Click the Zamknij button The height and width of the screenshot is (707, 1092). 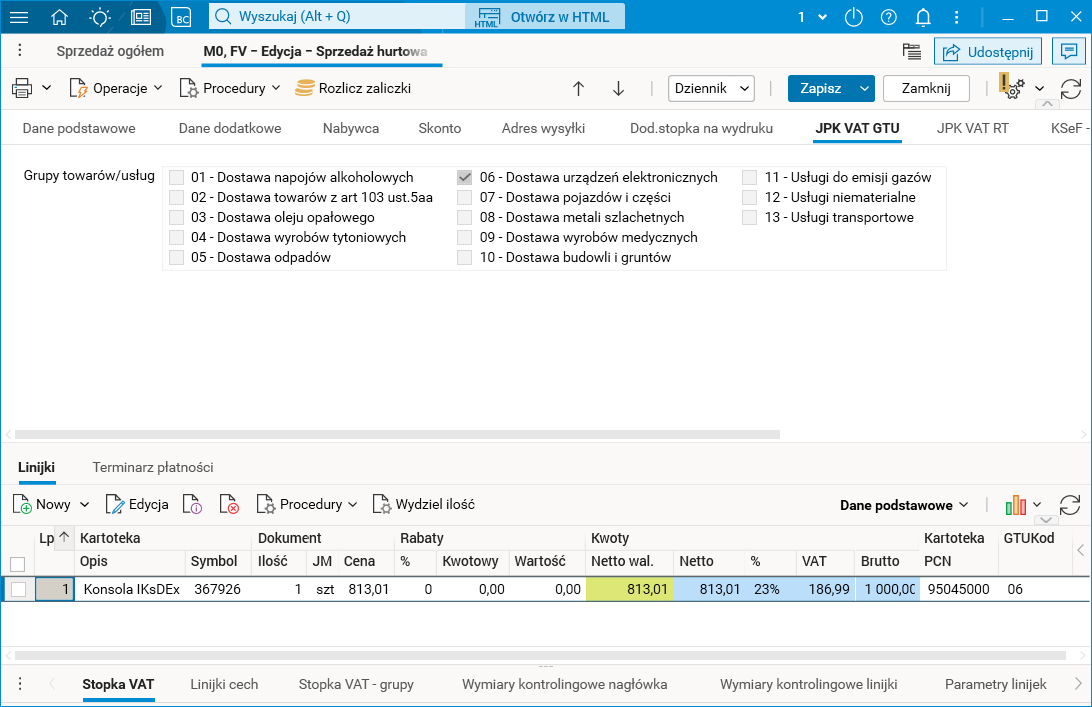point(926,88)
